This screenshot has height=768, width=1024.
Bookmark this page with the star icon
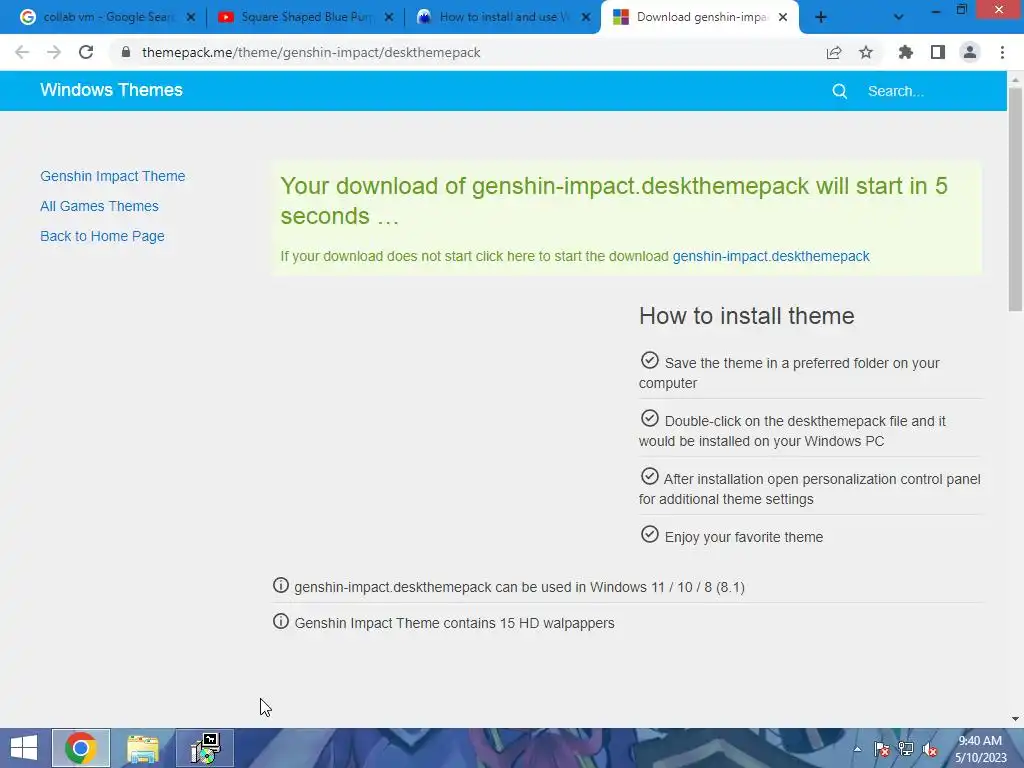click(866, 52)
